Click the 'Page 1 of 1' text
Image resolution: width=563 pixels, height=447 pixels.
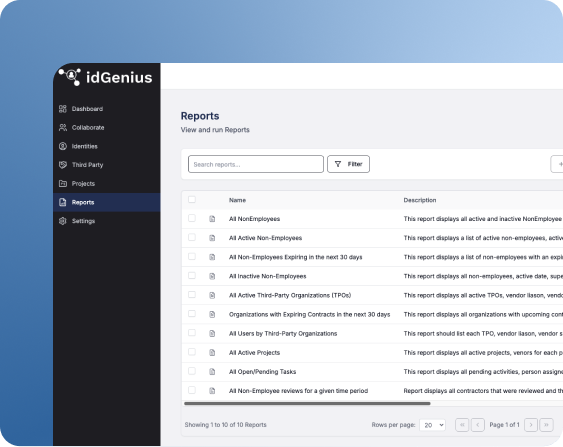tap(504, 425)
